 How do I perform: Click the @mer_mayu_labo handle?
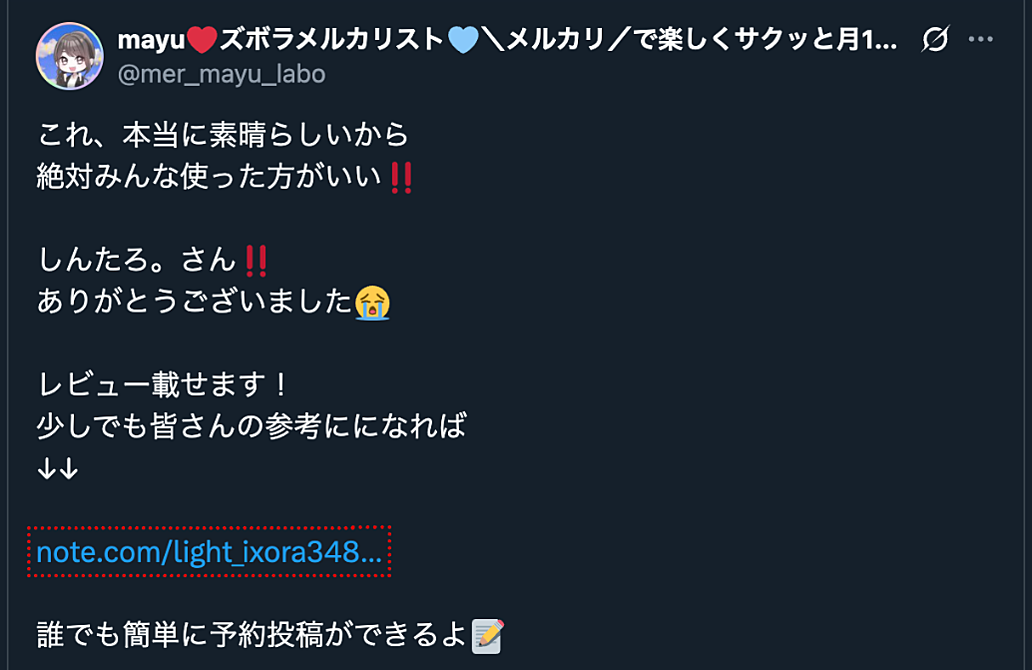[x=221, y=74]
